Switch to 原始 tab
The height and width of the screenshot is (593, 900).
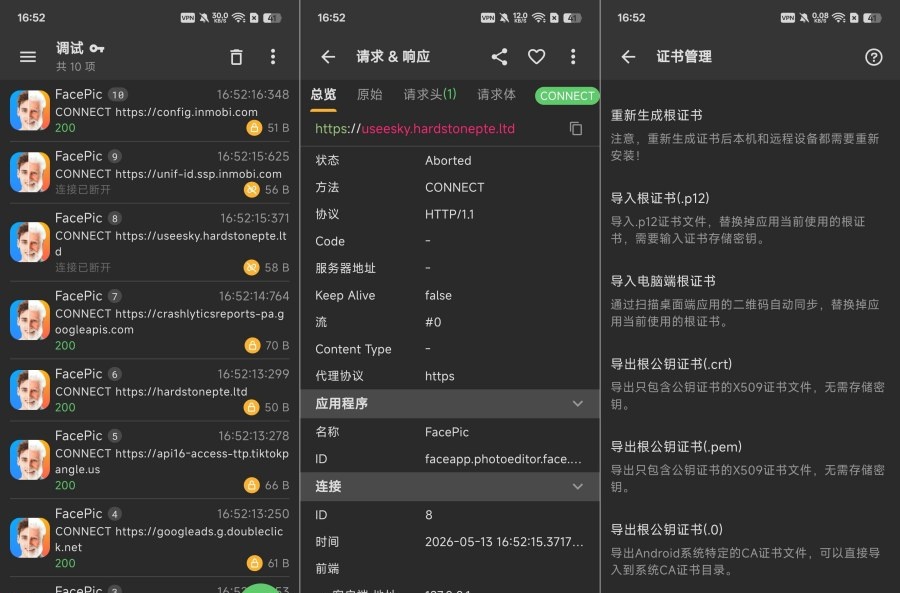tap(369, 95)
